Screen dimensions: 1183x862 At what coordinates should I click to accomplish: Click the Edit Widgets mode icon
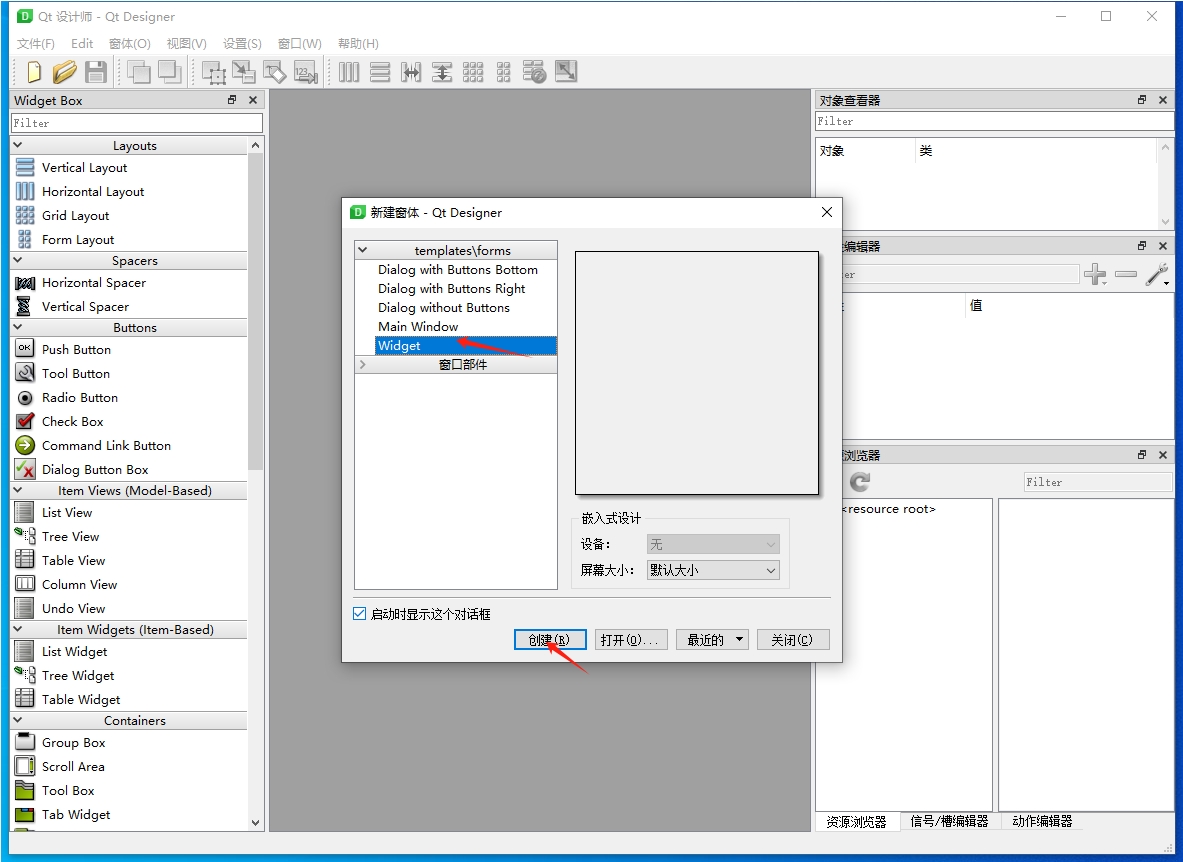[x=214, y=72]
